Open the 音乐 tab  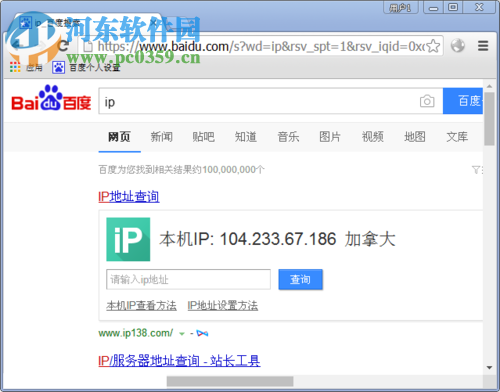click(288, 137)
